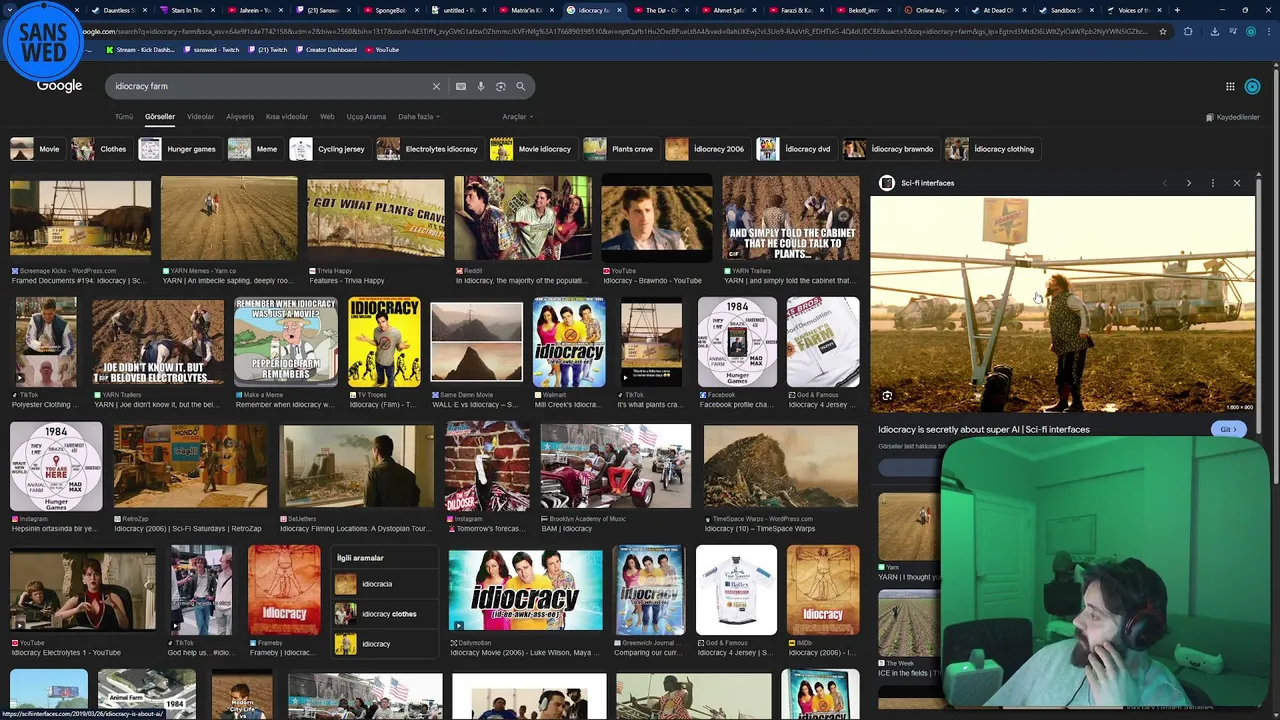The height and width of the screenshot is (720, 1280).
Task: Filter images by Hunger games chip
Action: 178,149
